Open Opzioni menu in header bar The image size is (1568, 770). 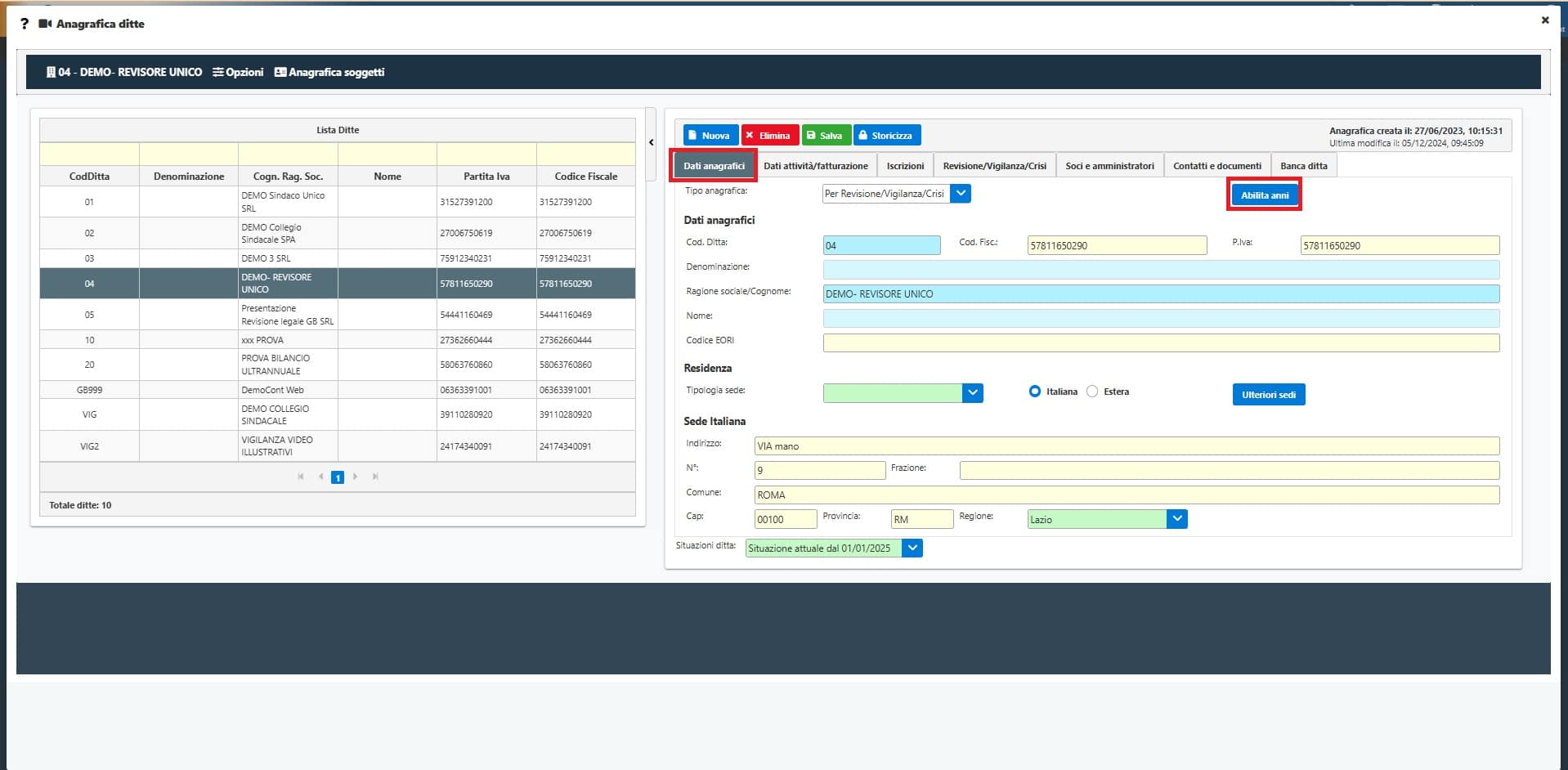click(x=238, y=72)
